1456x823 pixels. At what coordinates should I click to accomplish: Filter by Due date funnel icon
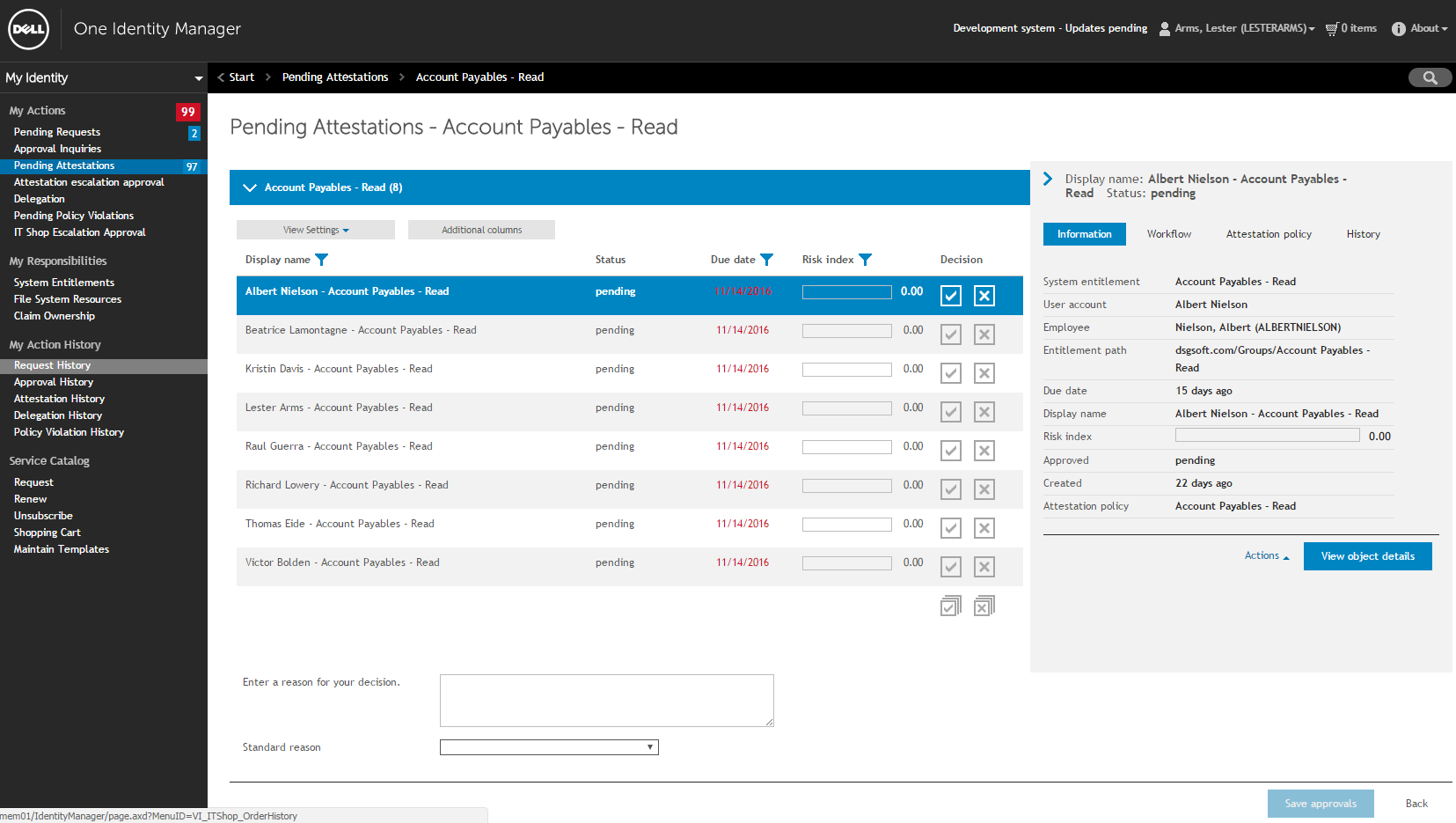(767, 260)
